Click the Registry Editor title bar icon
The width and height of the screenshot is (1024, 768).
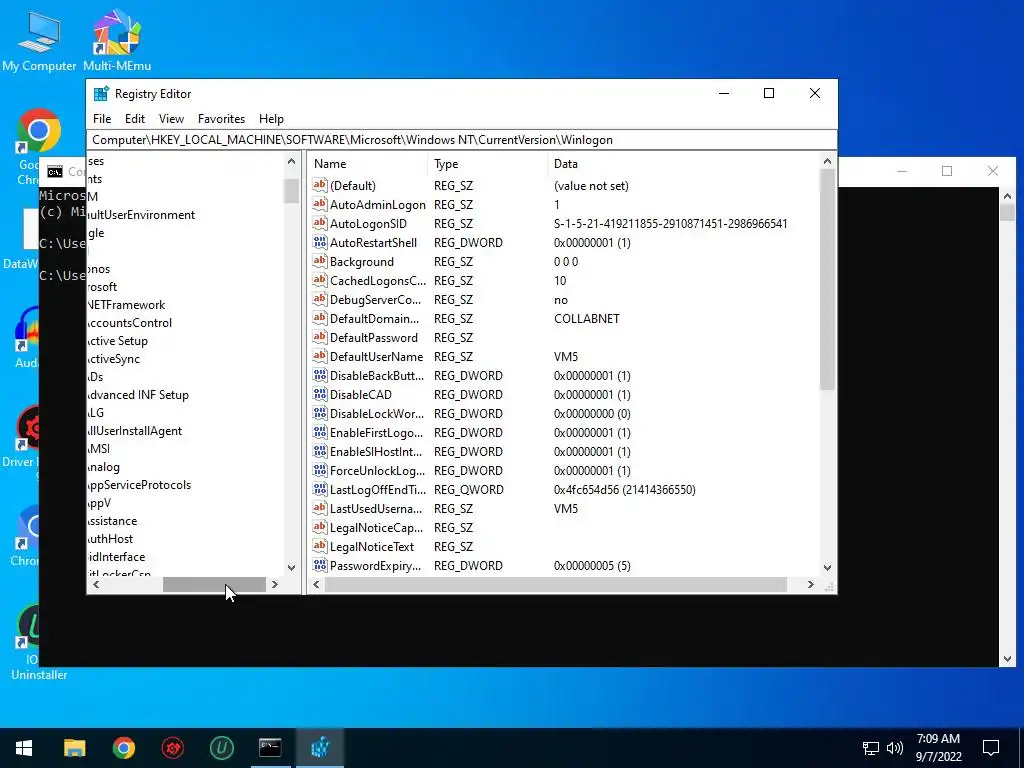tap(101, 93)
